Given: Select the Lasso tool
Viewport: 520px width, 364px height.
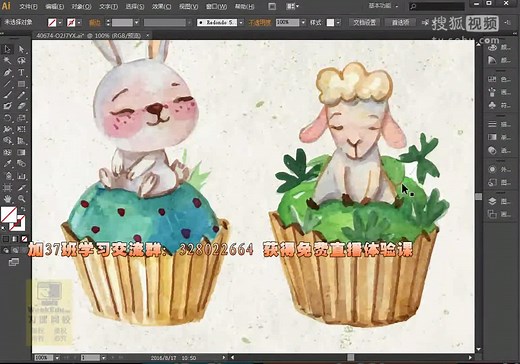Looking at the screenshot, I should coord(21,61).
